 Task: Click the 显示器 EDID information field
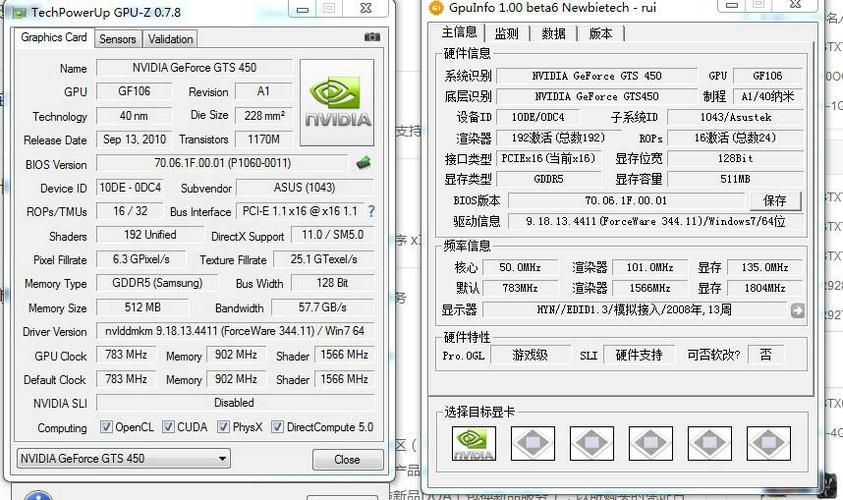click(x=635, y=310)
